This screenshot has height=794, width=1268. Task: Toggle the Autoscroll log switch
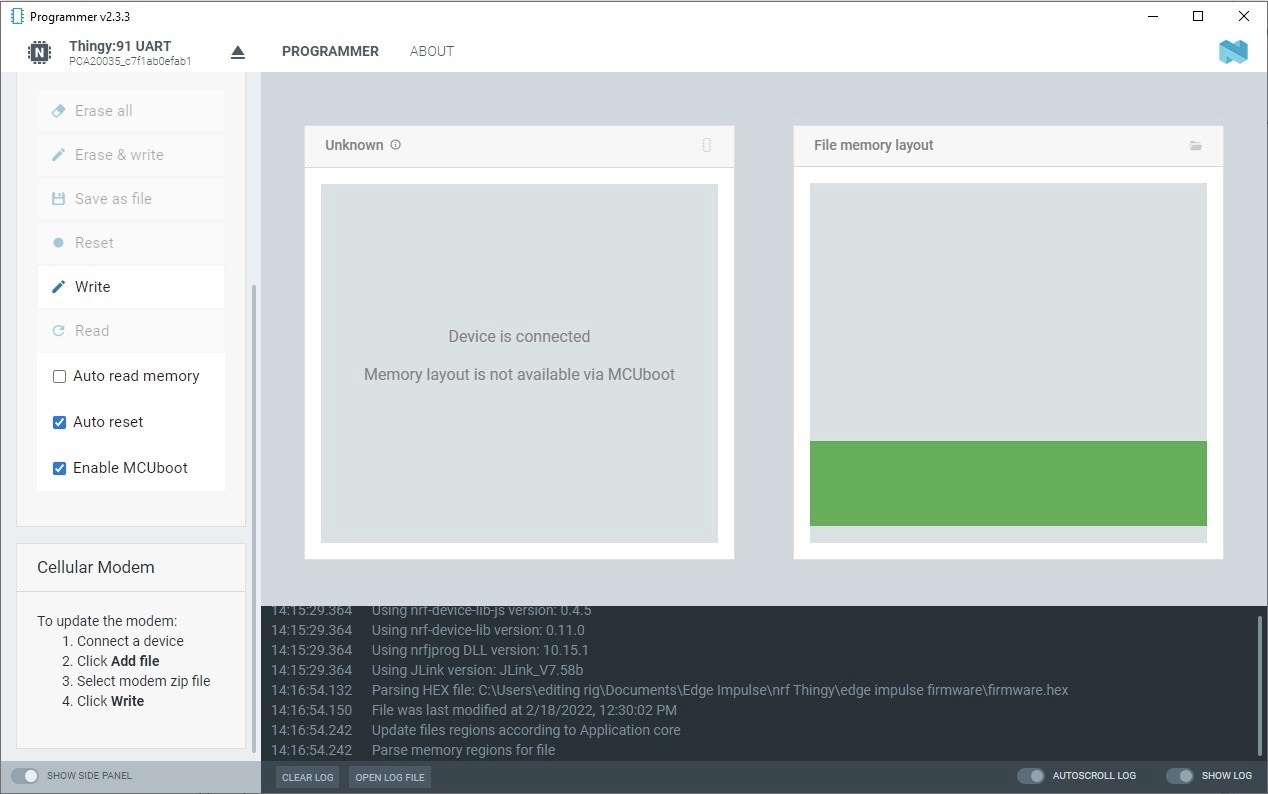[1031, 776]
